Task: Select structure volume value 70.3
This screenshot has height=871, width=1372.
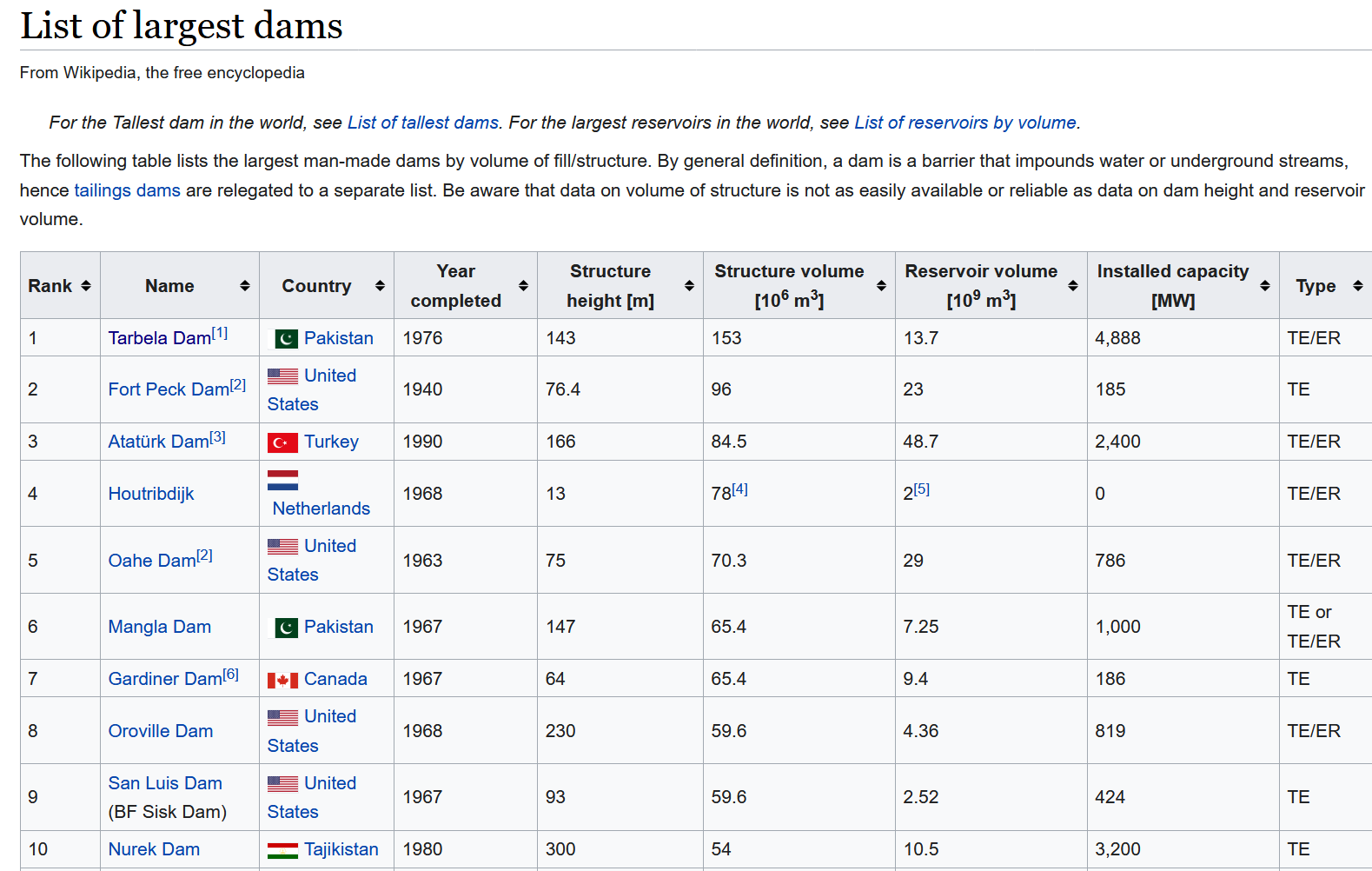Action: (729, 561)
